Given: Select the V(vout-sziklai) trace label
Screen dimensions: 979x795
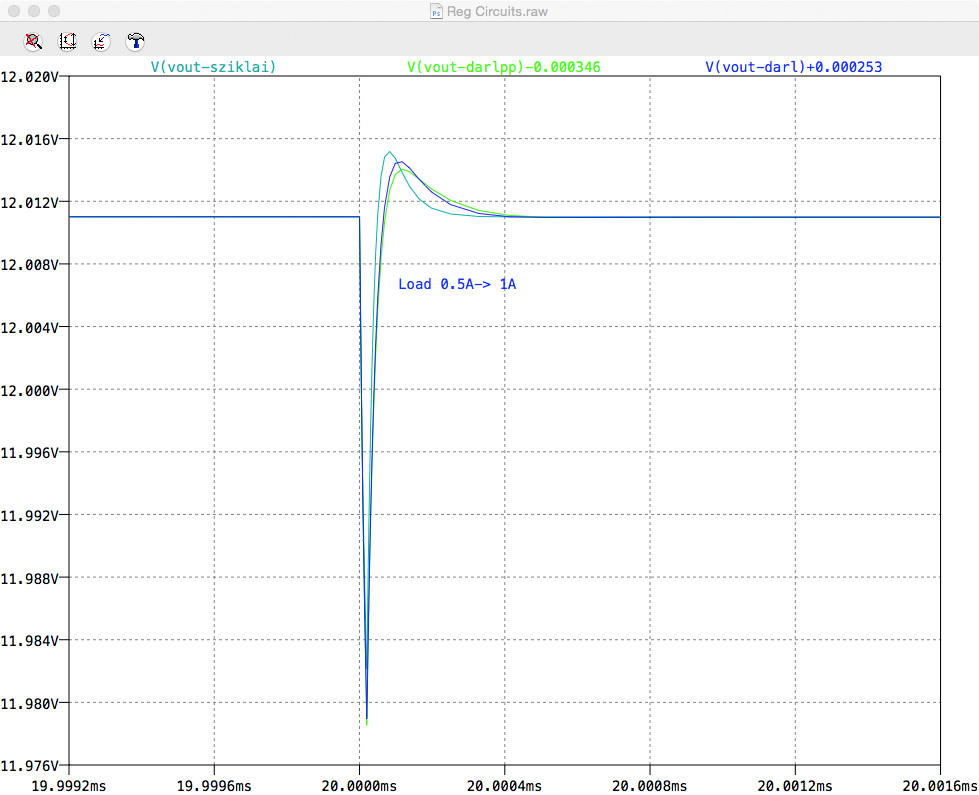Looking at the screenshot, I should point(213,67).
